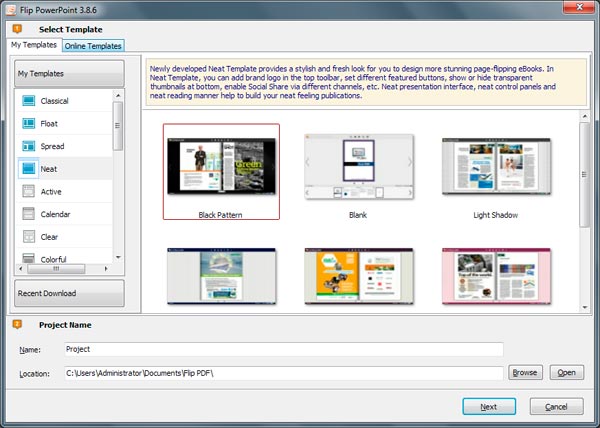Click the step two orange badge icon
The image size is (600, 428).
click(x=17, y=324)
